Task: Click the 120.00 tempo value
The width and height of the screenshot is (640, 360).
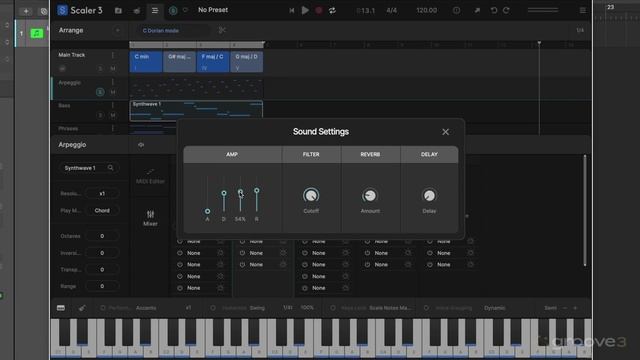Action: [427, 11]
